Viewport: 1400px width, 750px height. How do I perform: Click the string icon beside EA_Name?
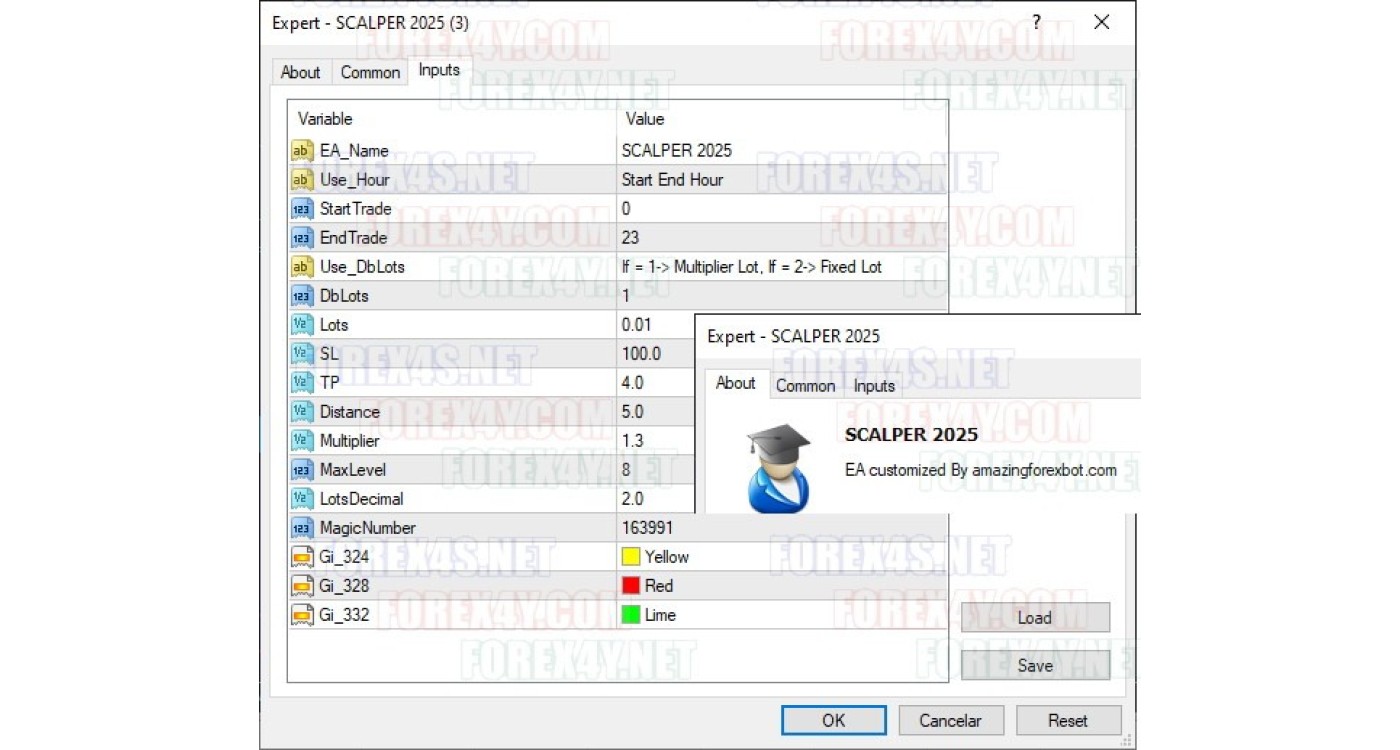coord(301,151)
